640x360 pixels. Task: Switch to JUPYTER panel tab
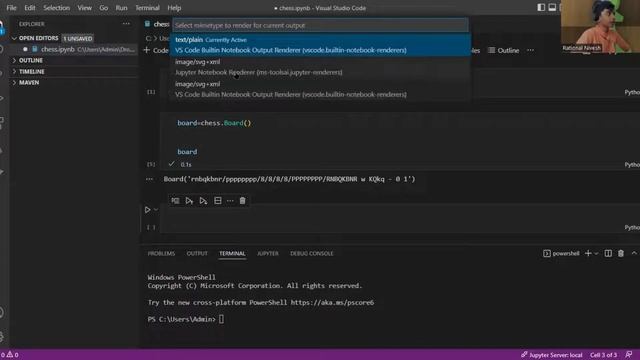tap(268, 253)
